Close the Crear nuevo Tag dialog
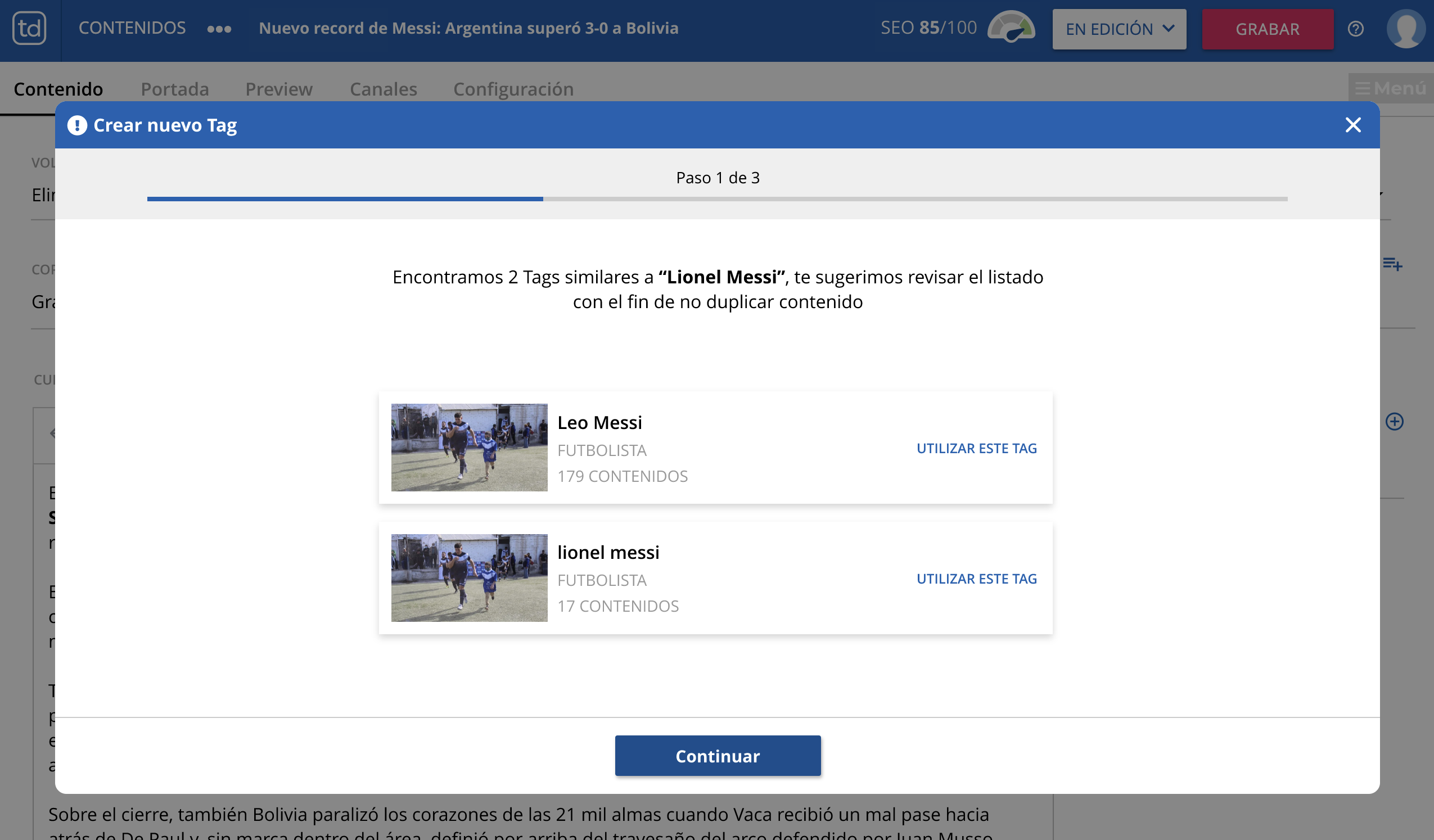Image resolution: width=1434 pixels, height=840 pixels. pyautogui.click(x=1352, y=125)
